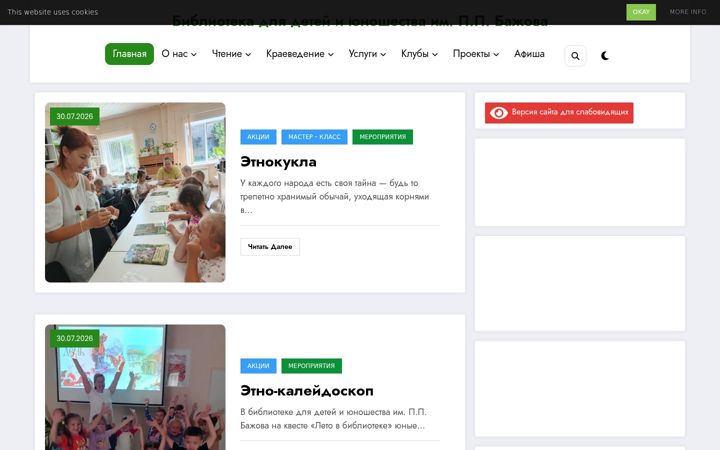This screenshot has width=720, height=450.
Task: Select the АКЦИИ tag on the Этнокукла post
Action: click(x=258, y=137)
